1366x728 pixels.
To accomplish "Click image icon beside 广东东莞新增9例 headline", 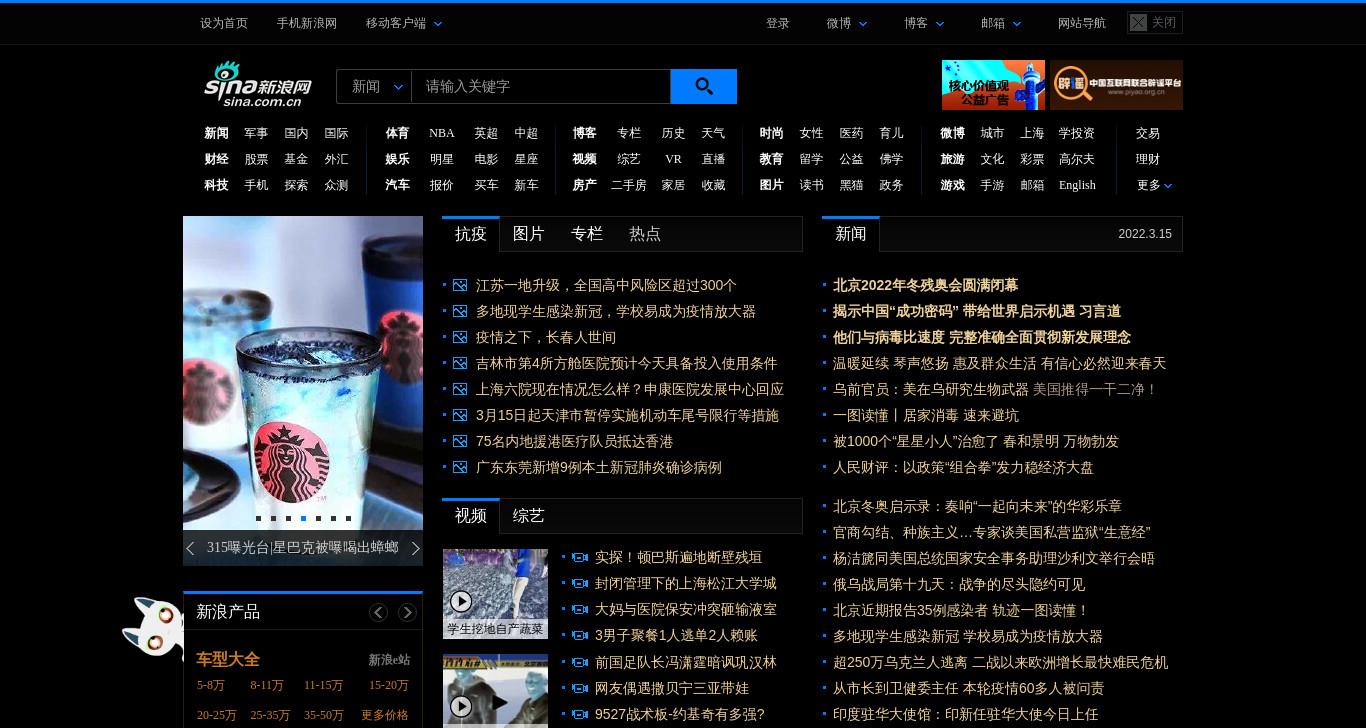I will point(460,467).
